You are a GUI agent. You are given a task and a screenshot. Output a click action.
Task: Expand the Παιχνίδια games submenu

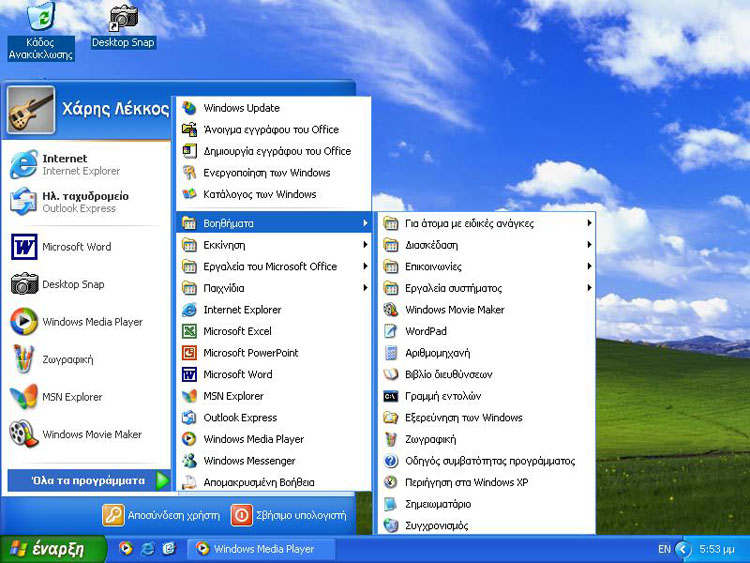tap(274, 288)
